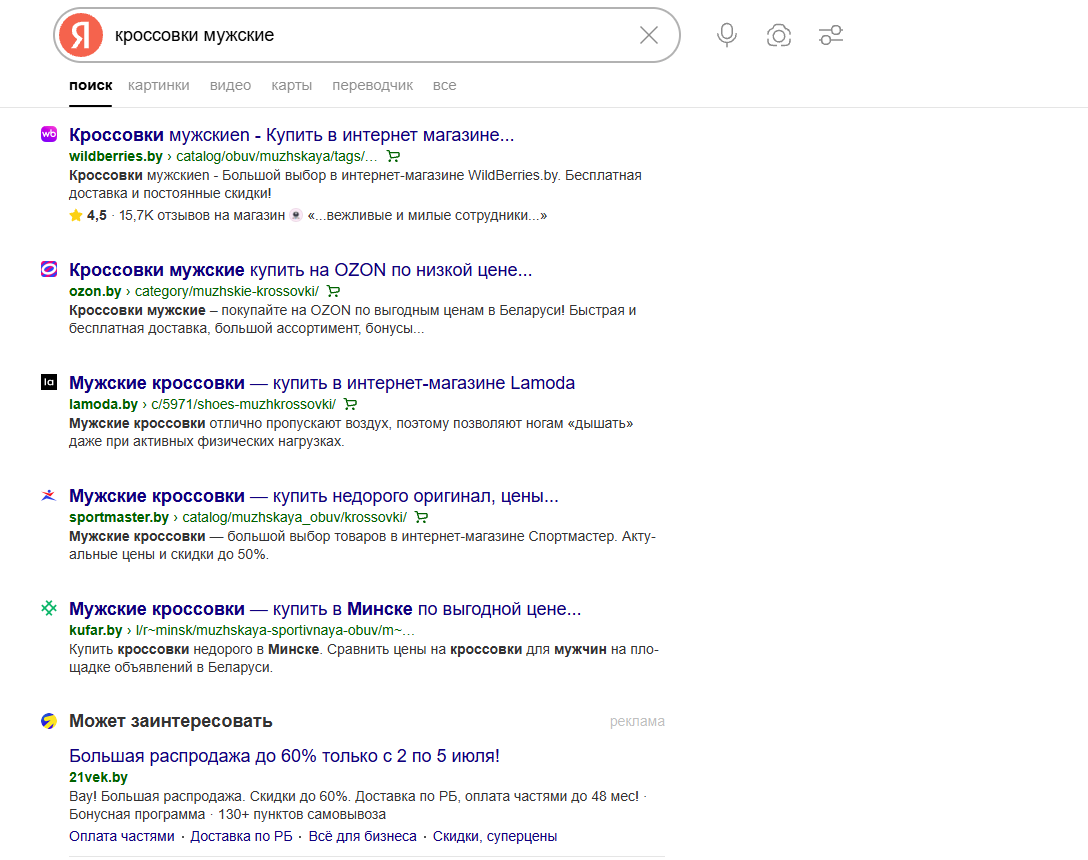Click Оплата частями sitelink
The image size is (1088, 860).
(x=121, y=836)
